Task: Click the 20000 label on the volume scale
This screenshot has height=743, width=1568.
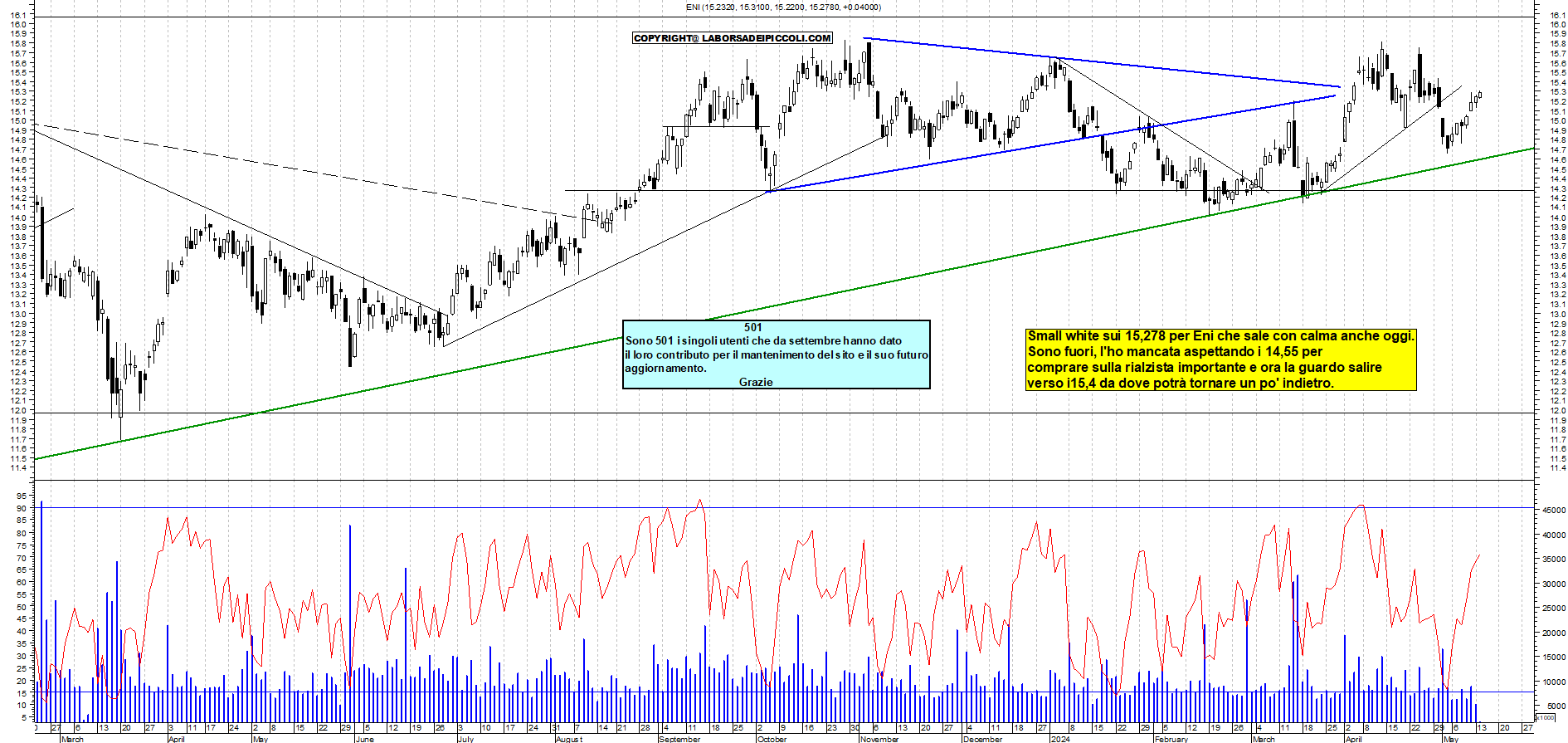Action: coord(1554,633)
